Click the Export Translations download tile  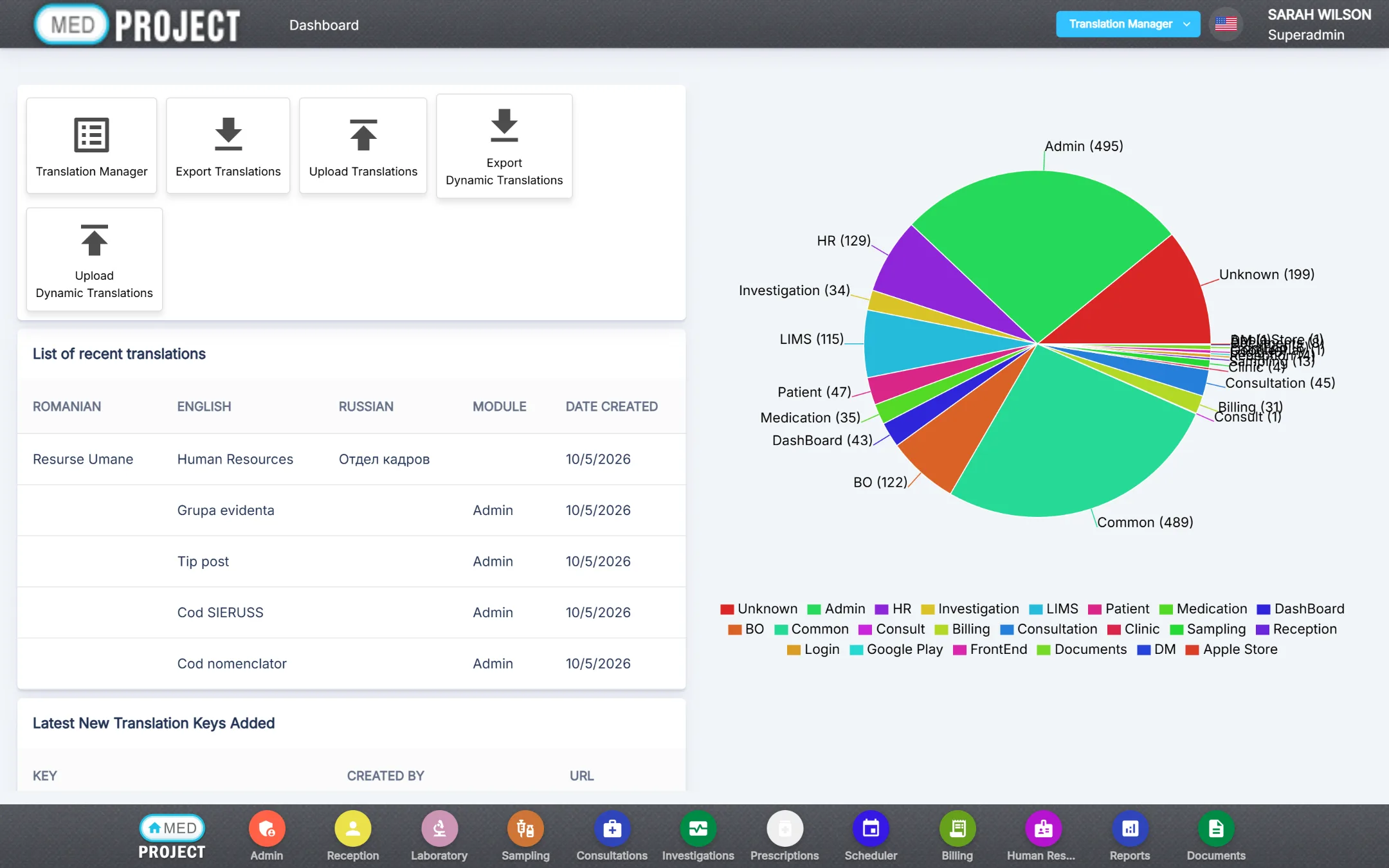pyautogui.click(x=228, y=145)
